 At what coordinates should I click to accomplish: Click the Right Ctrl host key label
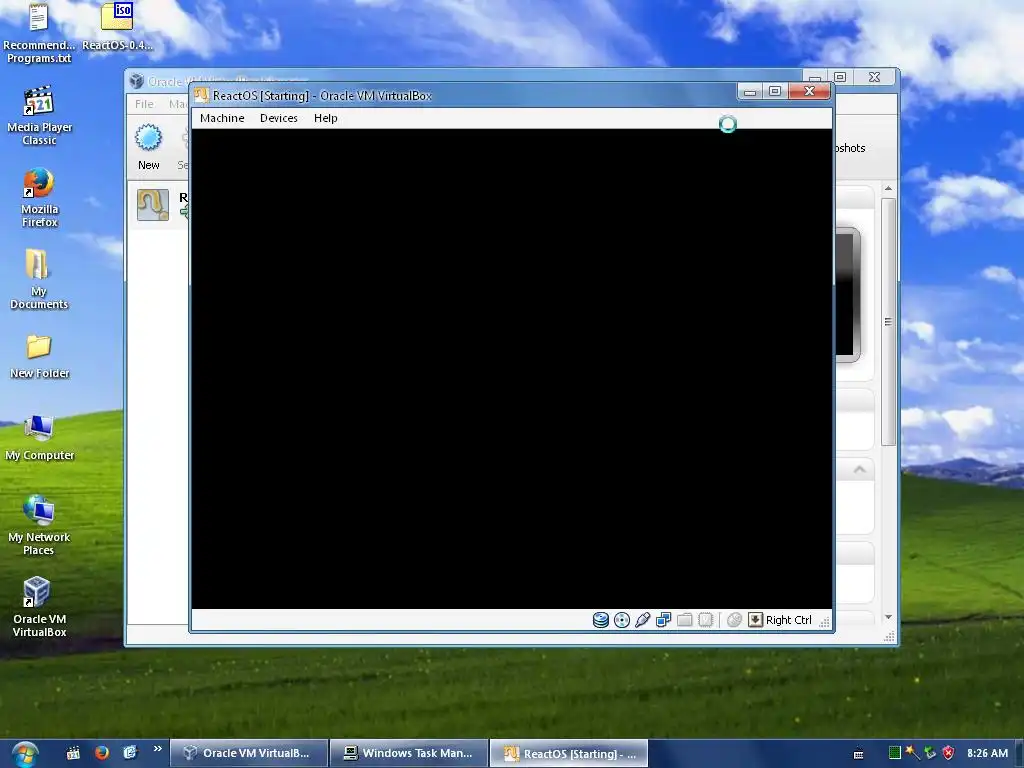coord(788,620)
